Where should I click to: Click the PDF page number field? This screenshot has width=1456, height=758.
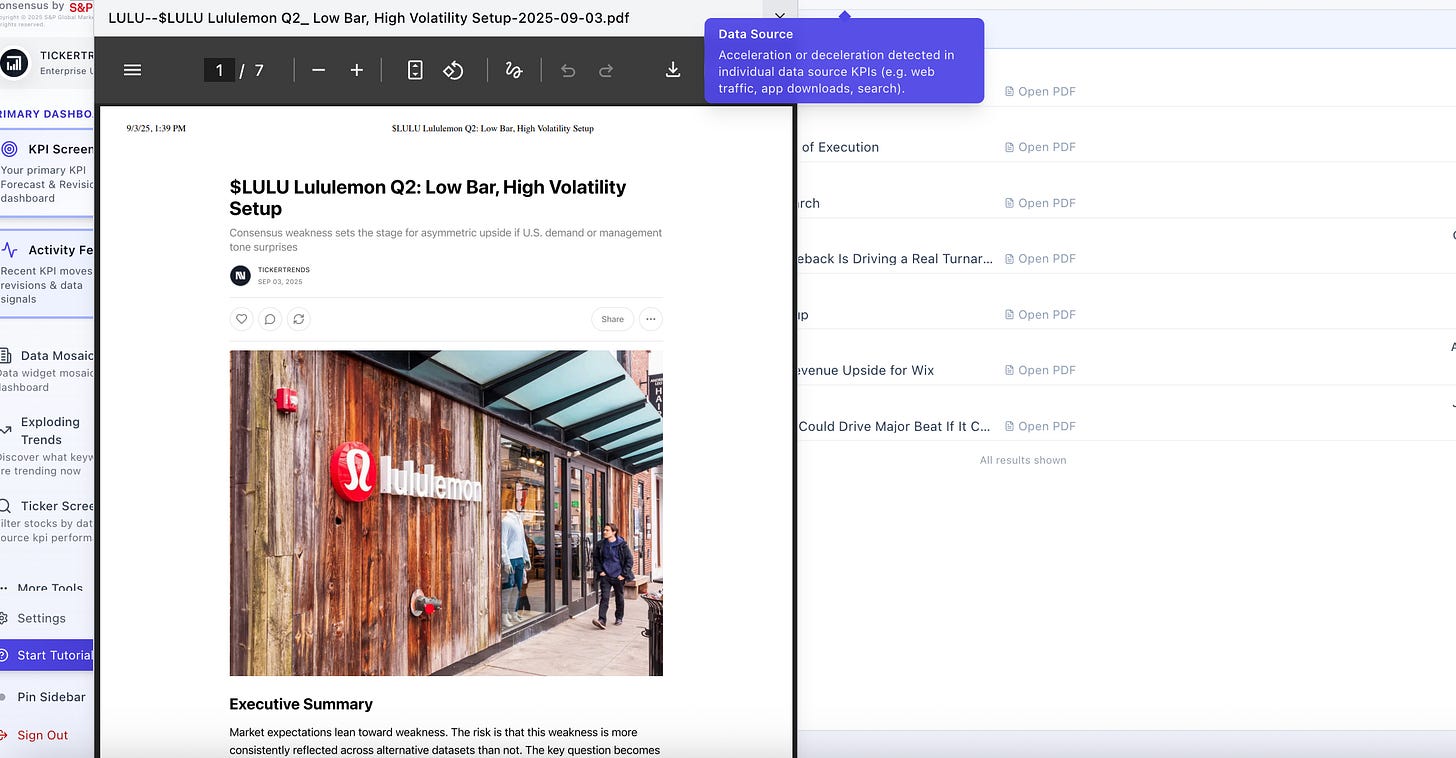pyautogui.click(x=219, y=70)
